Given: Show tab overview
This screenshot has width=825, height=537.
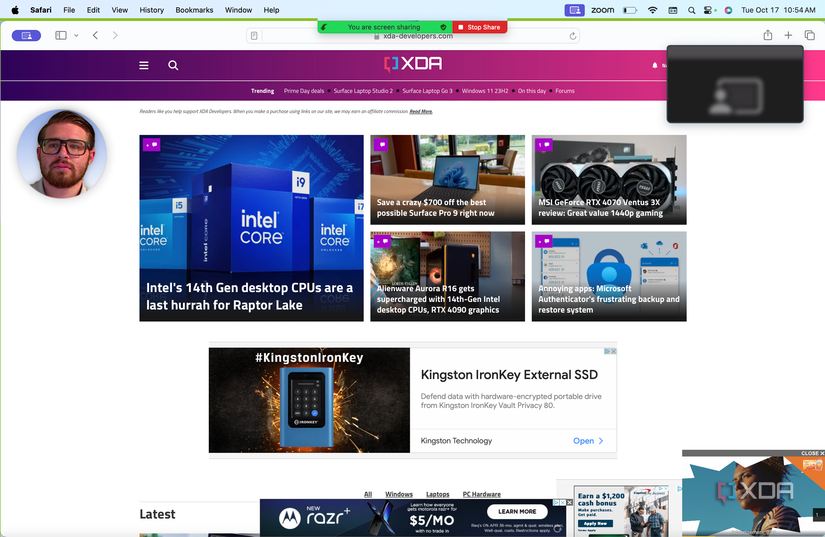Looking at the screenshot, I should tap(809, 35).
